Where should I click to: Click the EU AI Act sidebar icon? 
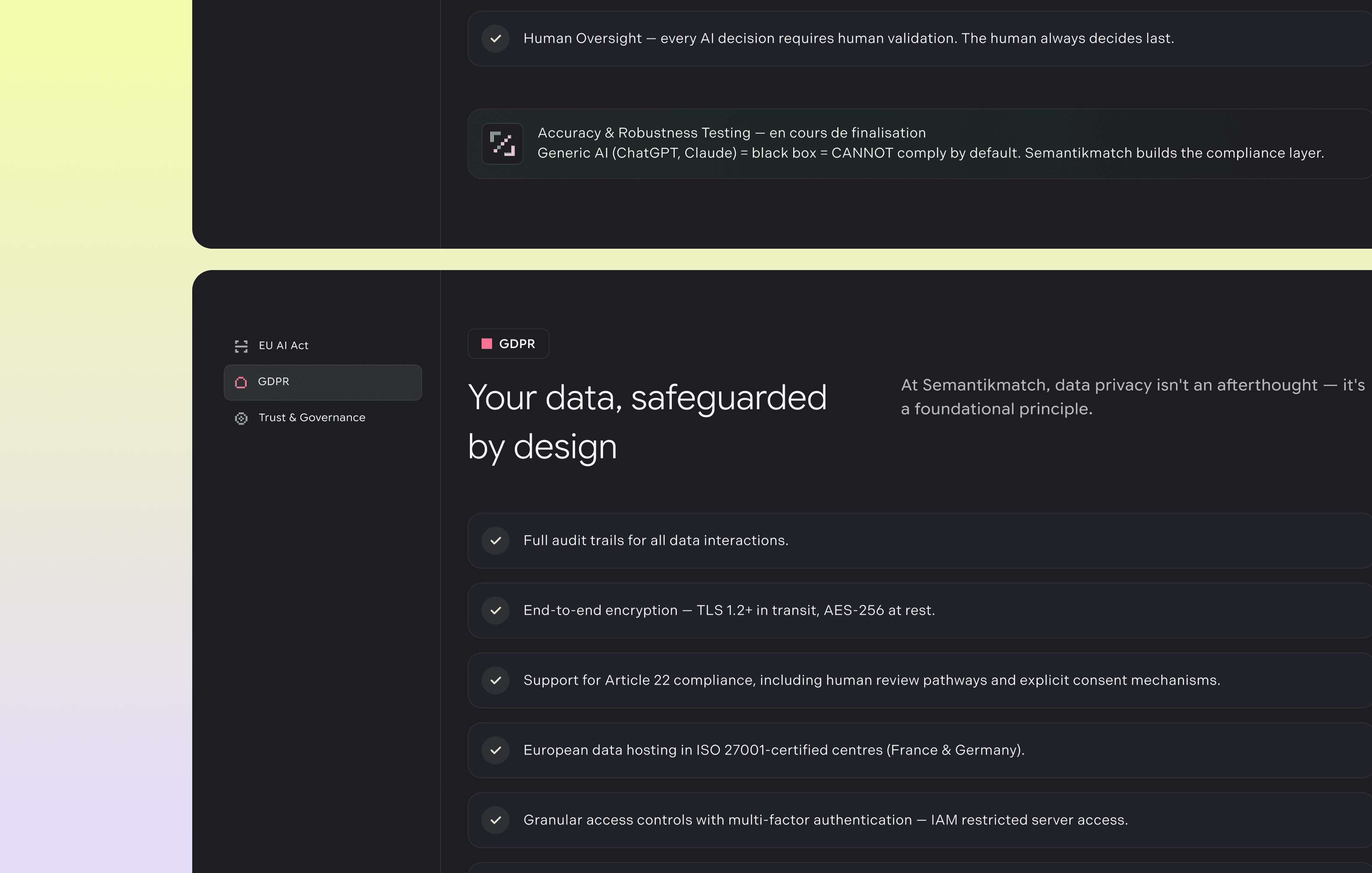(241, 346)
